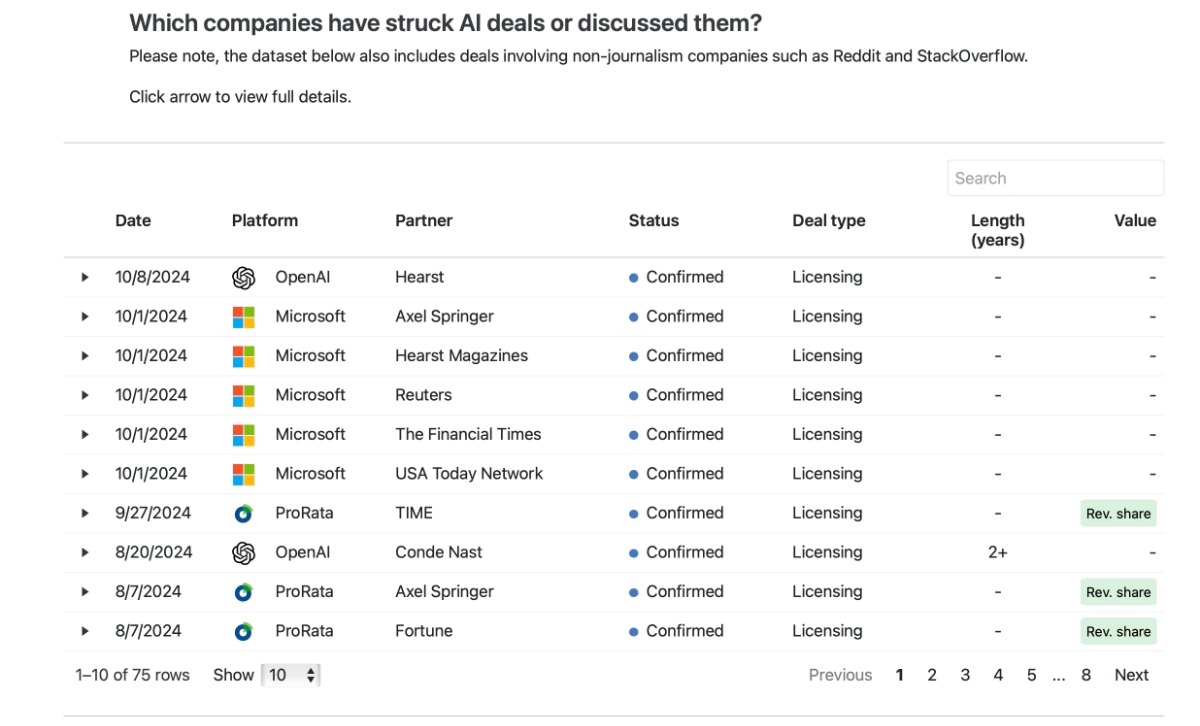The height and width of the screenshot is (726, 1200).
Task: Click the Microsoft logo beside Axel Springer
Action: (243, 317)
